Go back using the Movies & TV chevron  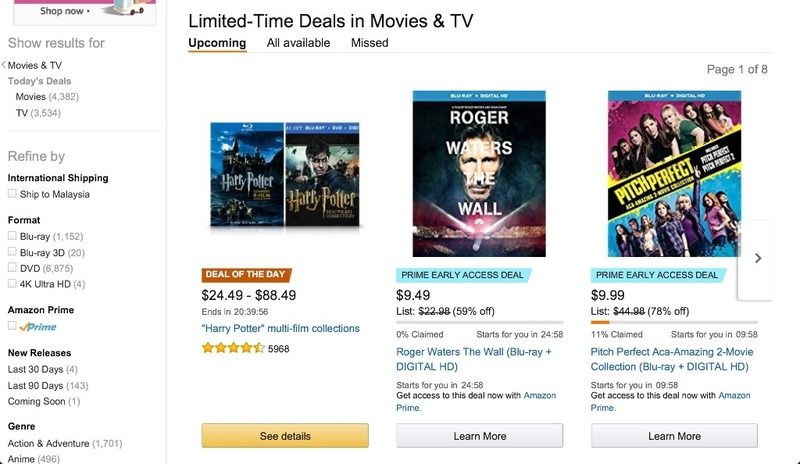(5, 65)
